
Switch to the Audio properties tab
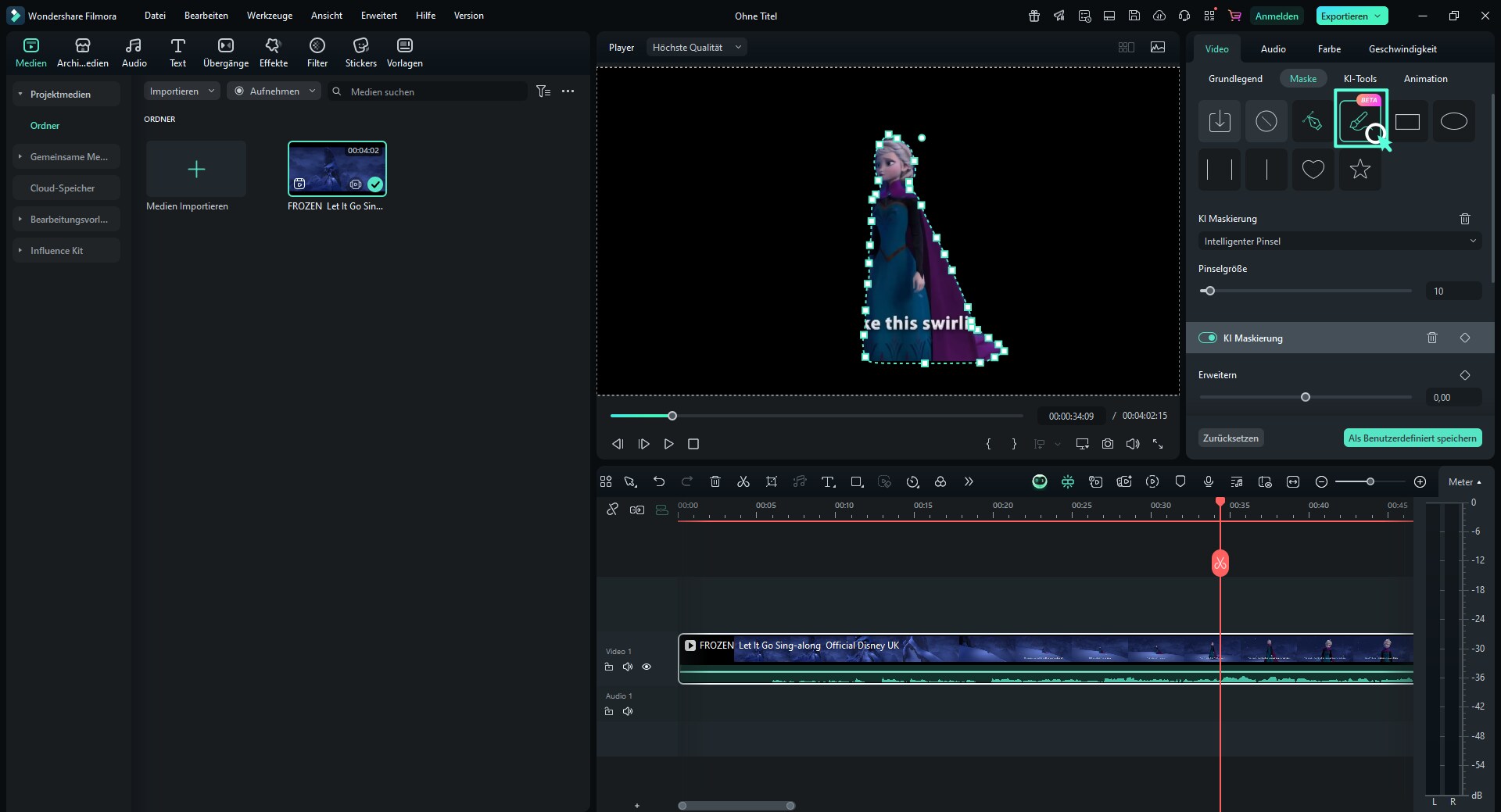point(1273,49)
